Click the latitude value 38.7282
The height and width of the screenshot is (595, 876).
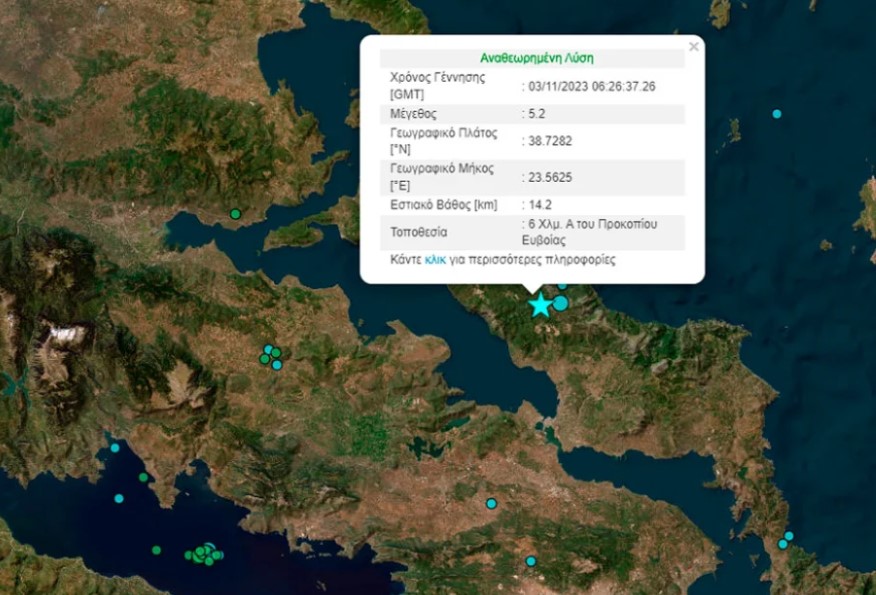[x=550, y=141]
